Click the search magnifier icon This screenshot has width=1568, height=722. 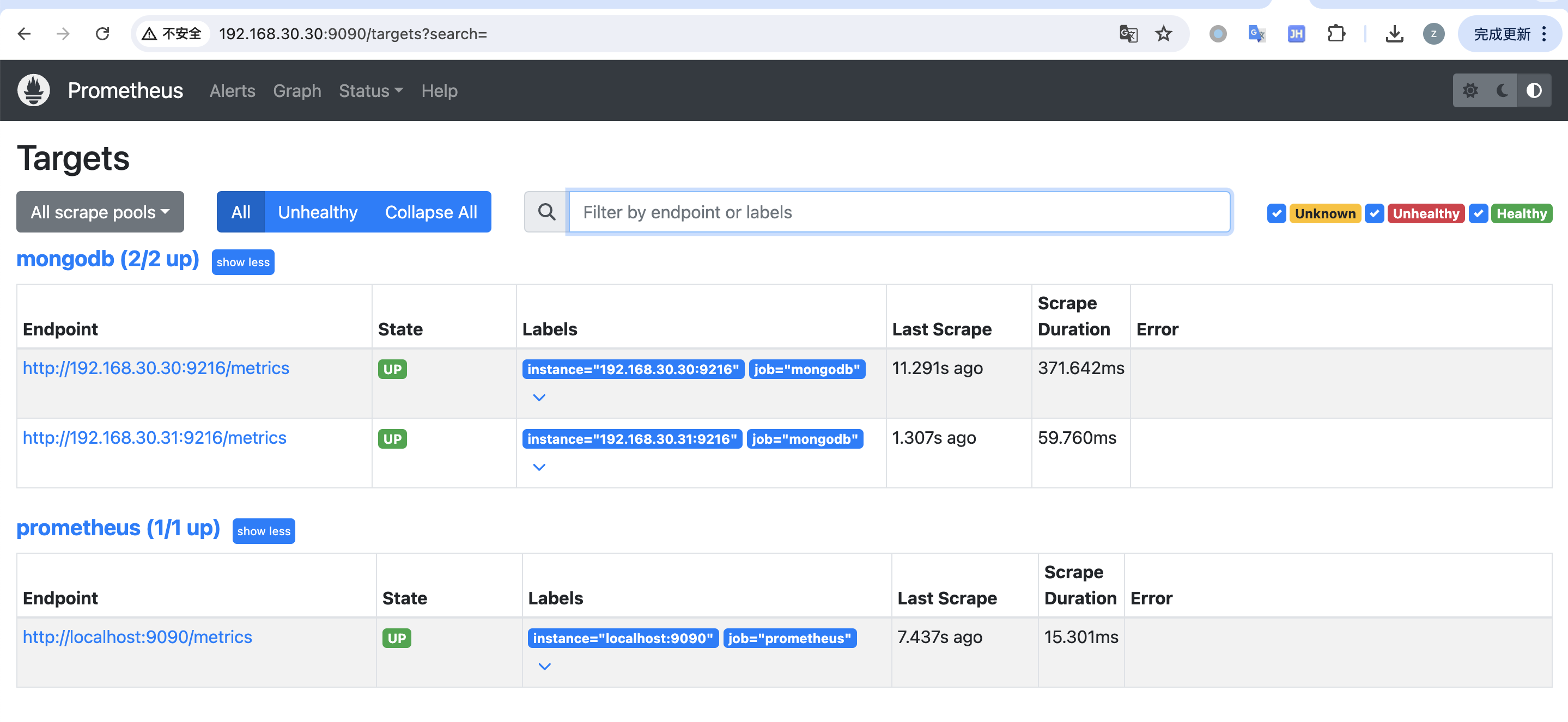point(546,212)
